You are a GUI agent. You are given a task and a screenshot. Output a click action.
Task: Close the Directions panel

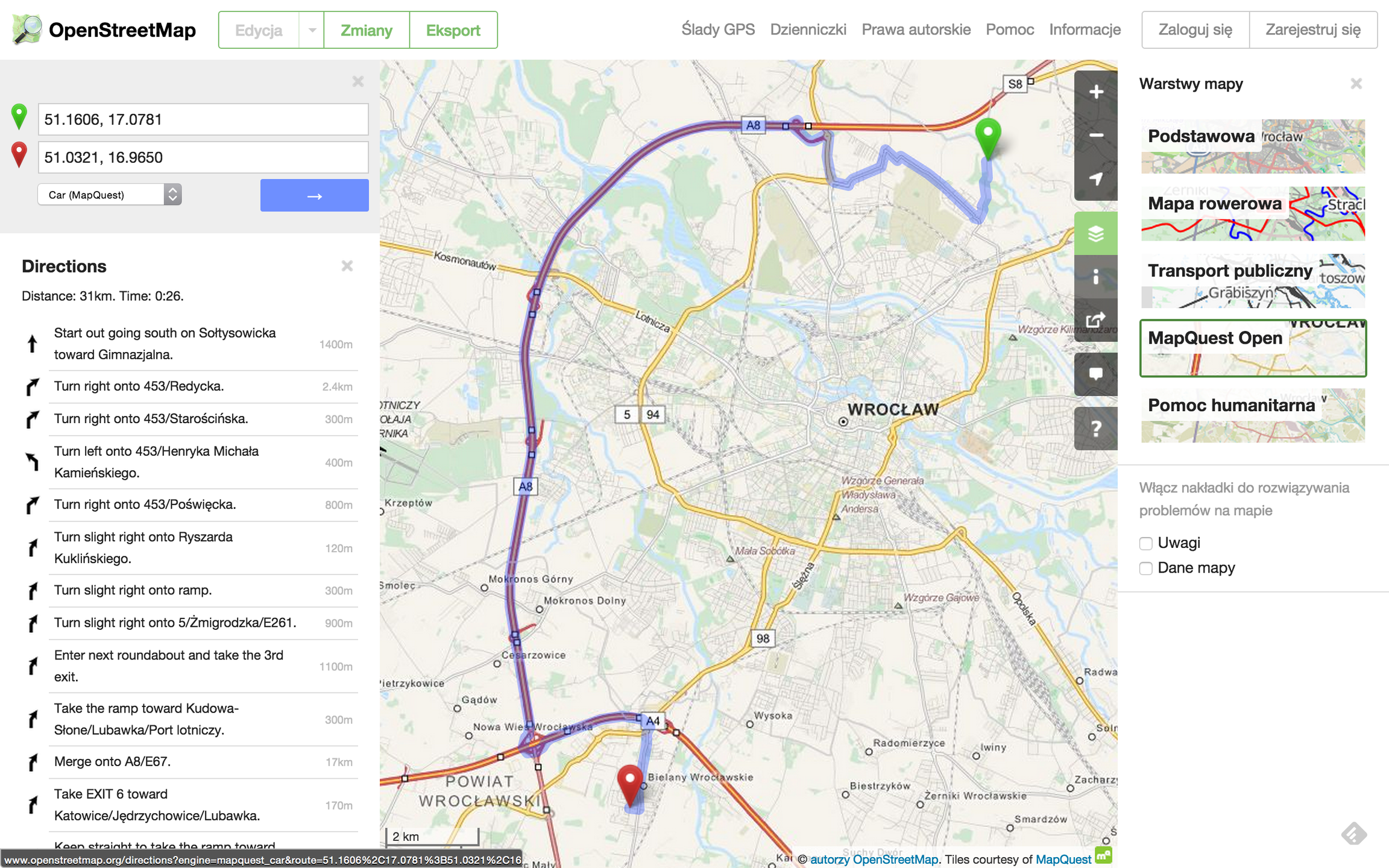tap(347, 266)
